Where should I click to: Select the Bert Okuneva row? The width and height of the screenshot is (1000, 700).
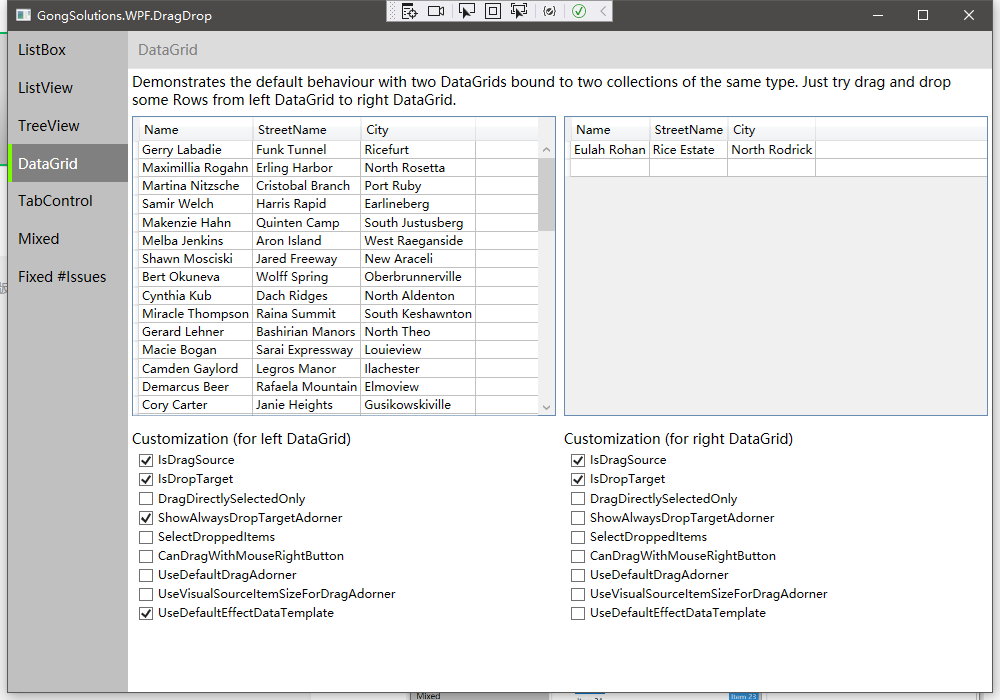(338, 277)
